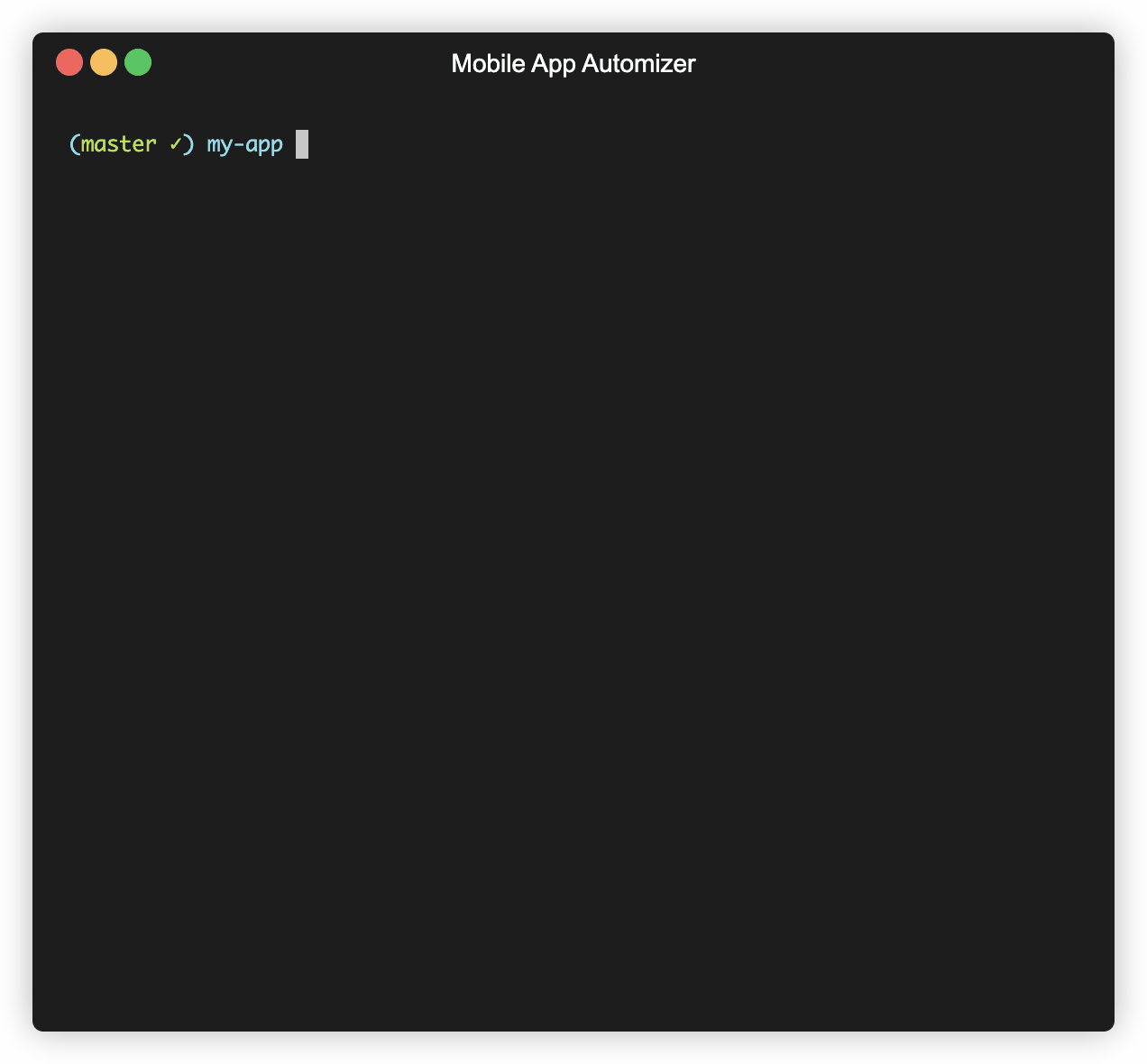The height and width of the screenshot is (1064, 1147).
Task: Click the "my-app" directory name in prompt
Action: (x=245, y=145)
